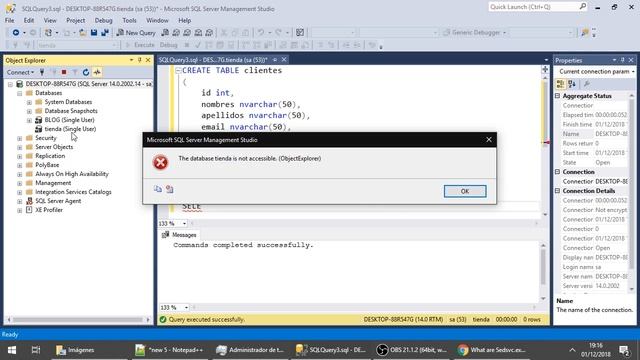Select the XE Profiler tree node
640x360 pixels.
point(49,210)
